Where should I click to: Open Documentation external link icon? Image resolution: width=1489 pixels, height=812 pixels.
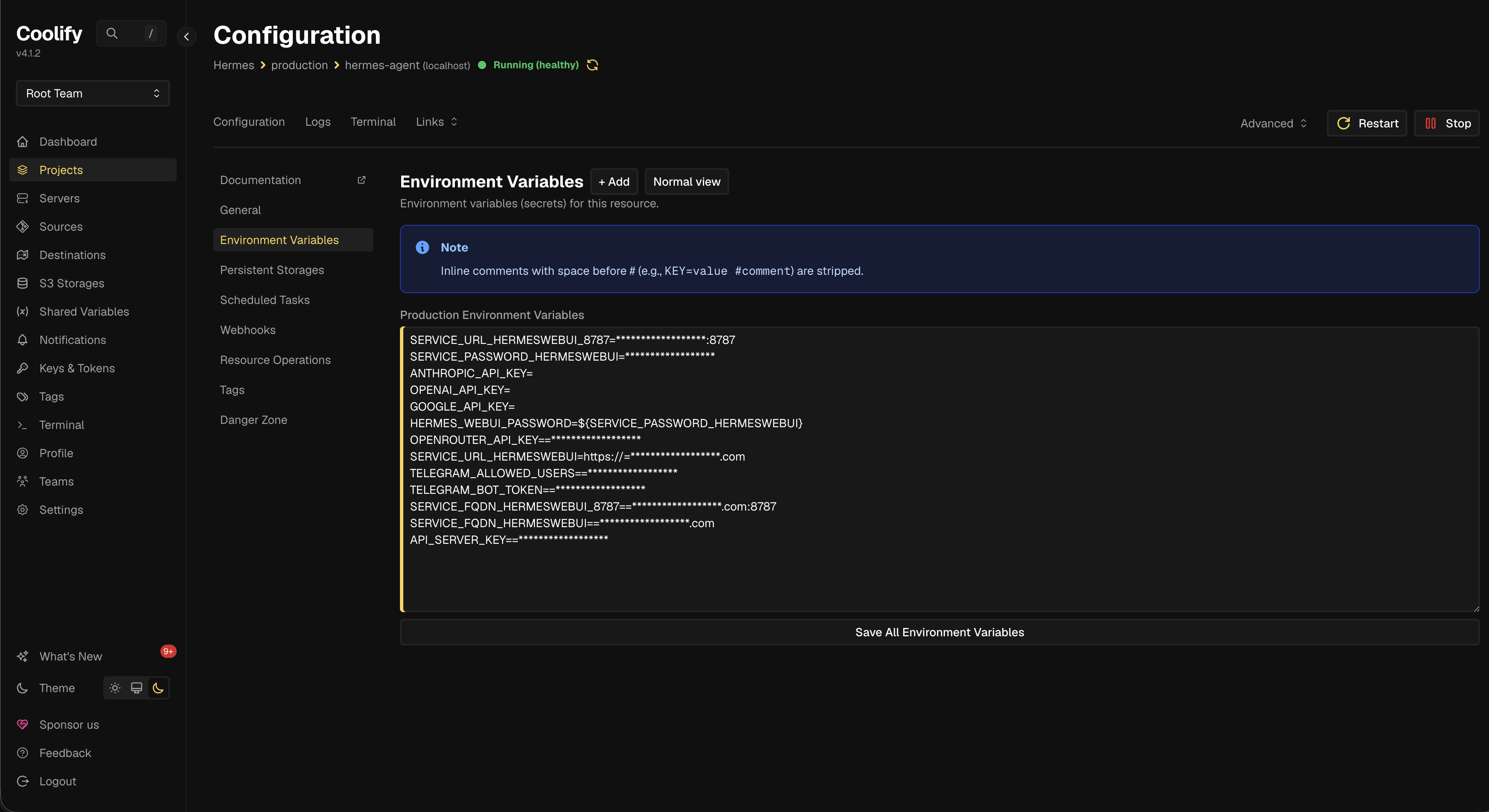(x=361, y=180)
